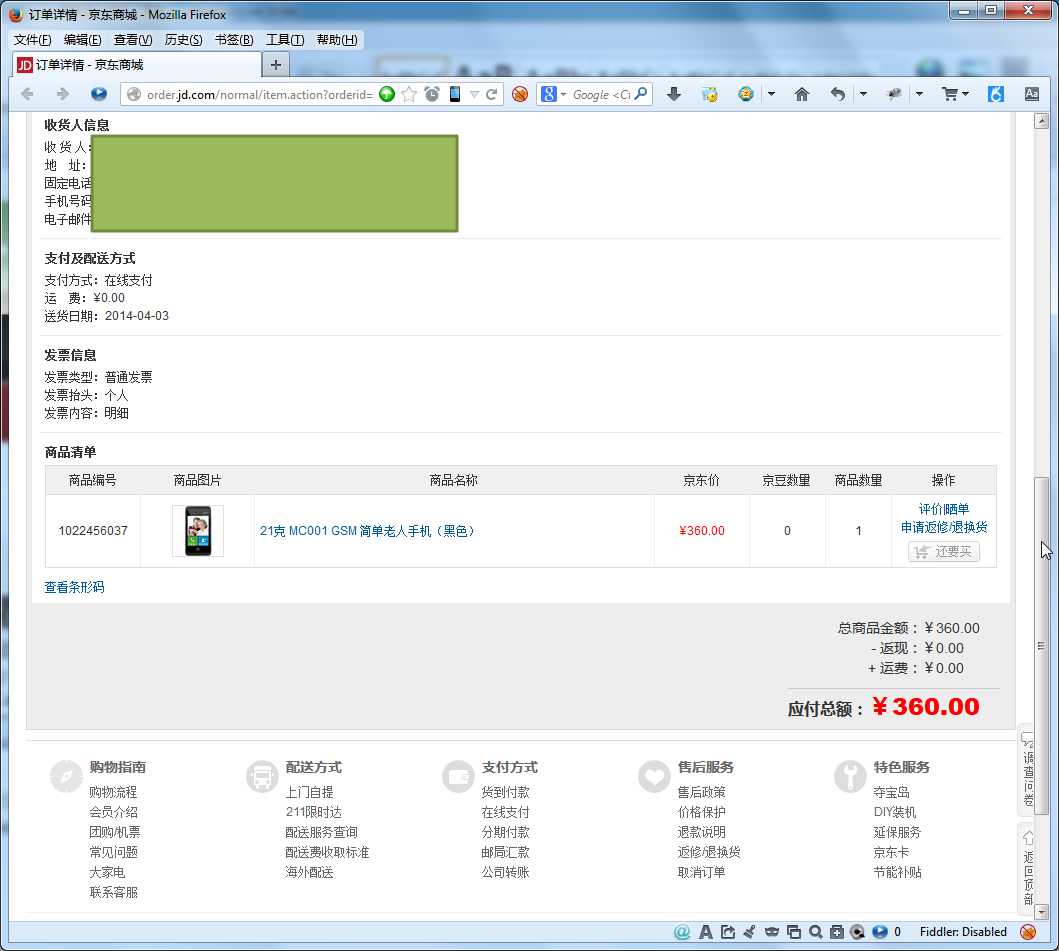
Task: Open a new tab with plus button
Action: (x=276, y=65)
